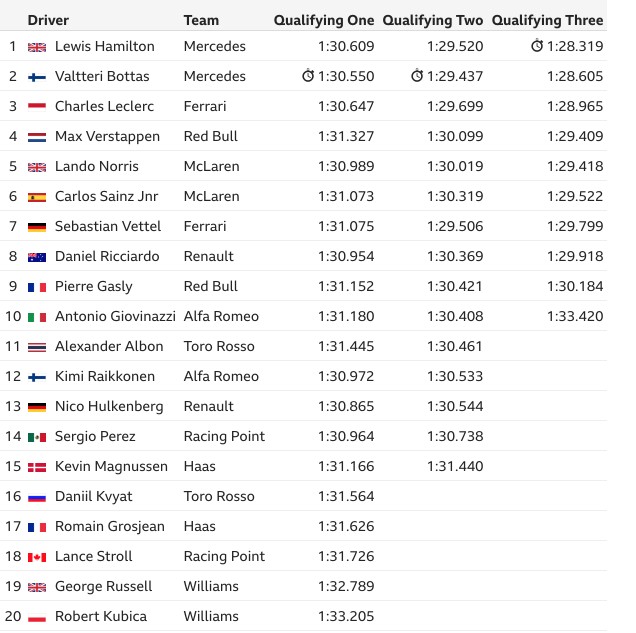Click the Finnish flag beside Valtteri Bottas
This screenshot has height=633, width=636.
(37, 77)
